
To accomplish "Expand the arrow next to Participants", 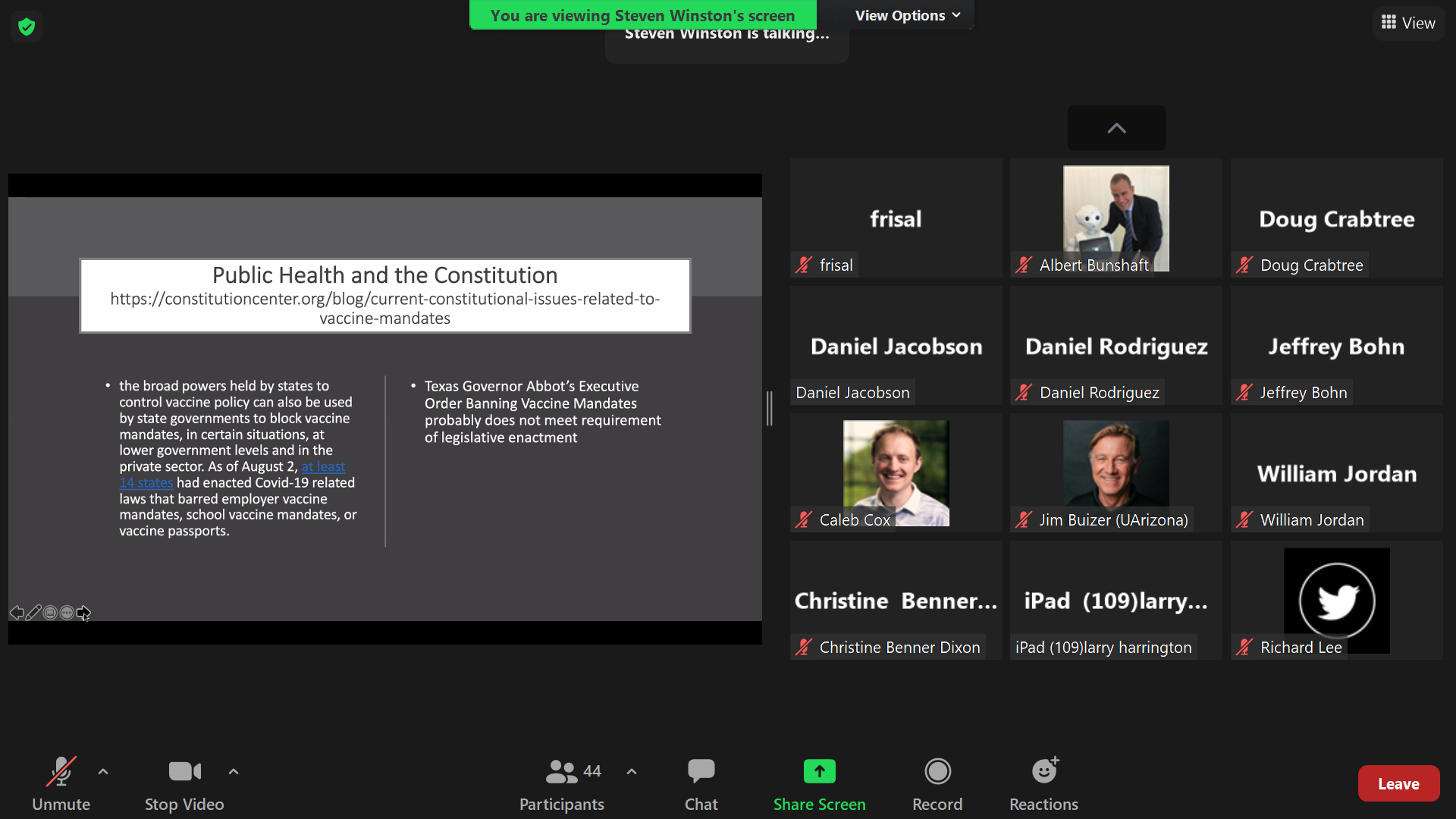I will (632, 772).
